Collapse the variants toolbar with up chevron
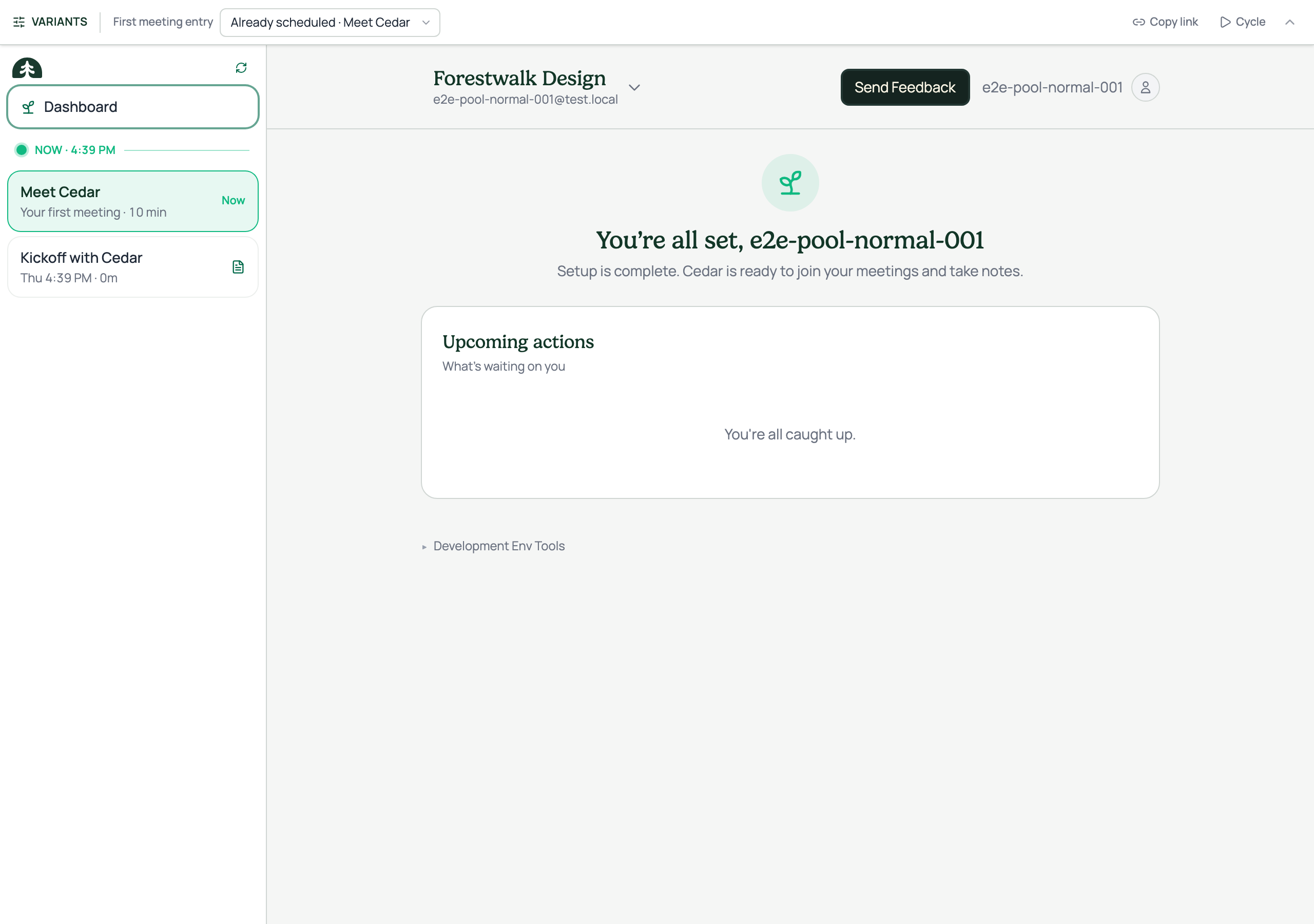The width and height of the screenshot is (1314, 924). click(x=1289, y=22)
